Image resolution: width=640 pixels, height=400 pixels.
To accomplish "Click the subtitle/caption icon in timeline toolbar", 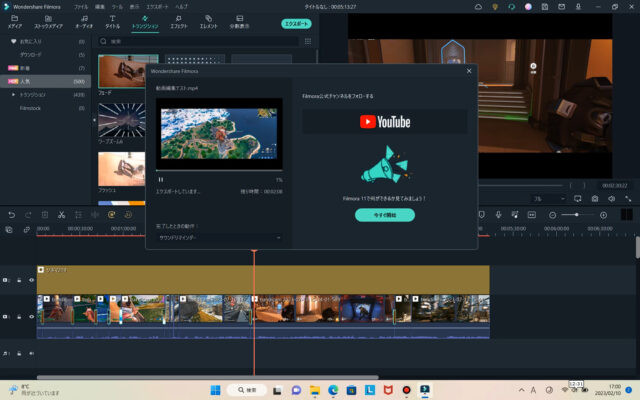I will coord(532,215).
